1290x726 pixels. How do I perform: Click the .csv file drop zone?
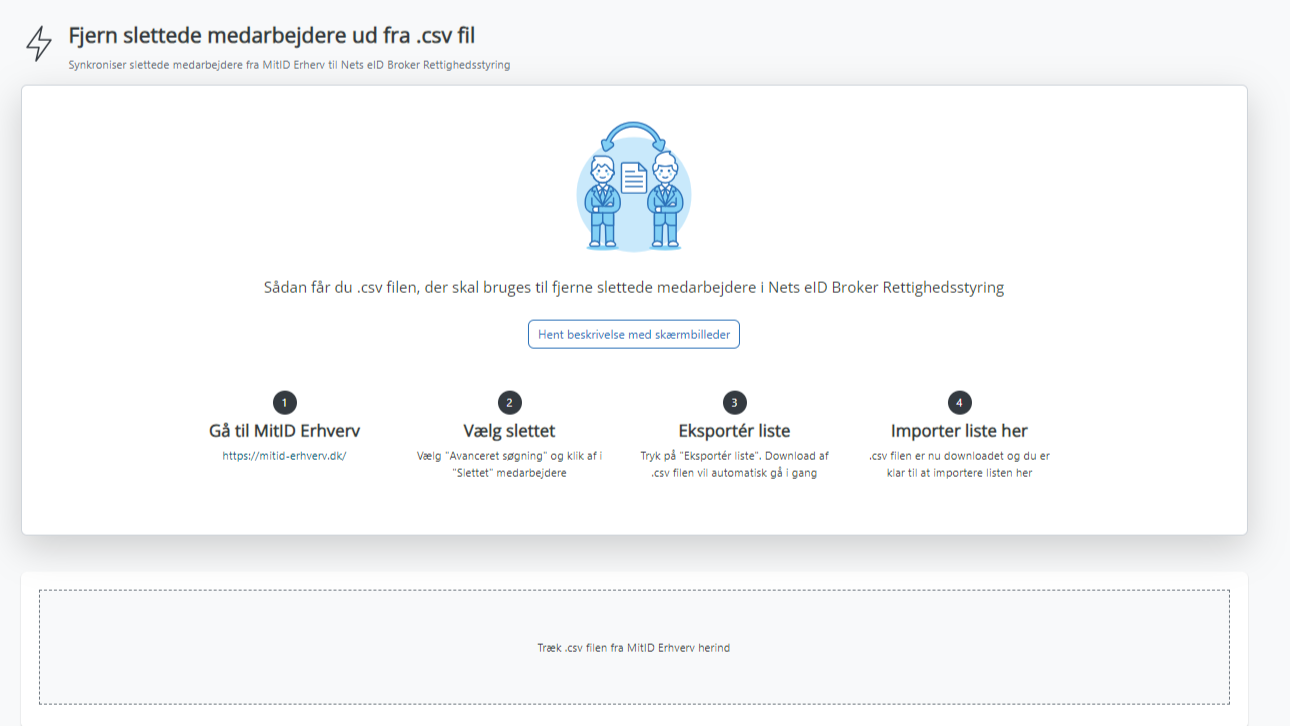pos(634,647)
